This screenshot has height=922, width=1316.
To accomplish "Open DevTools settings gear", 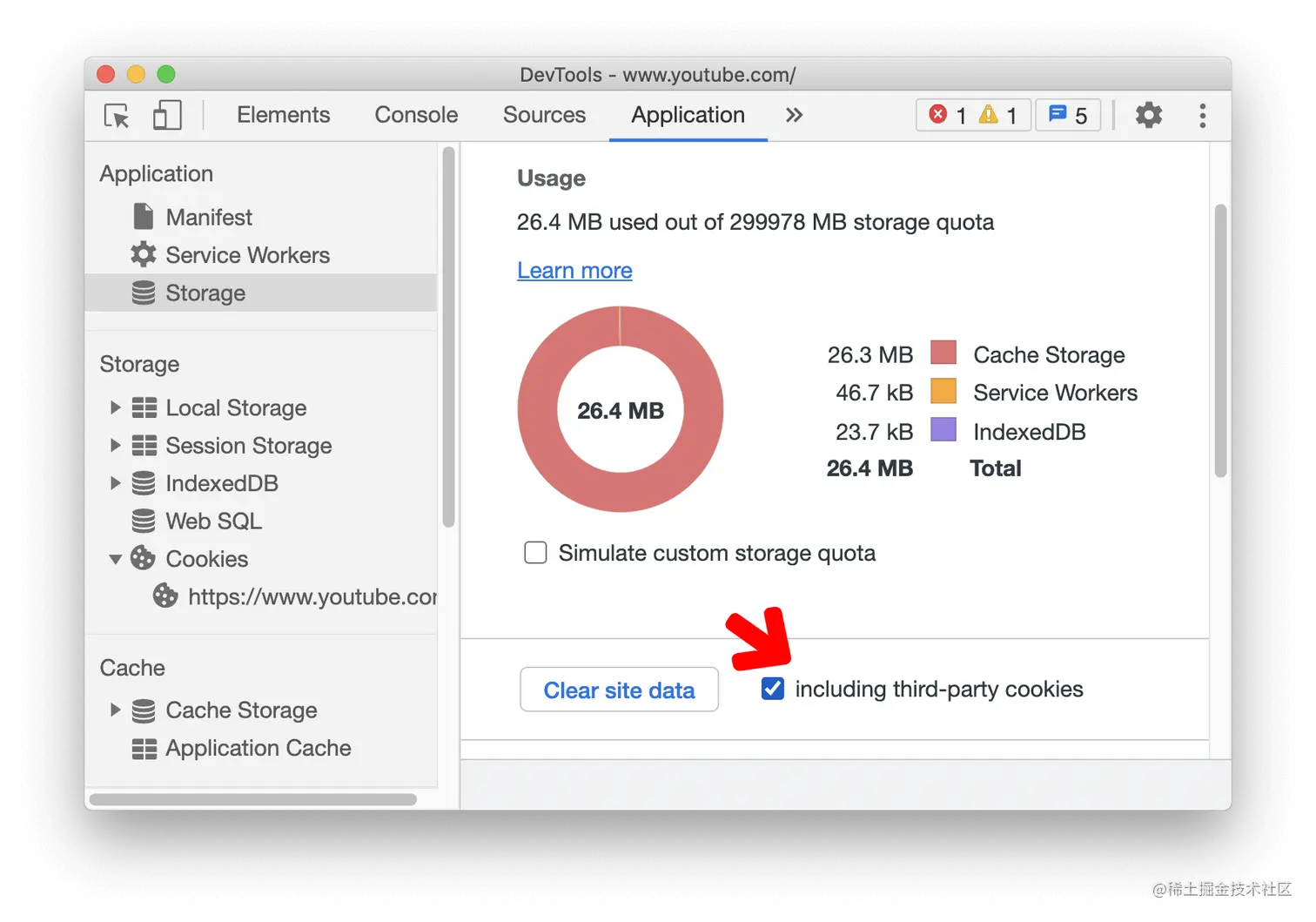I will 1149,115.
